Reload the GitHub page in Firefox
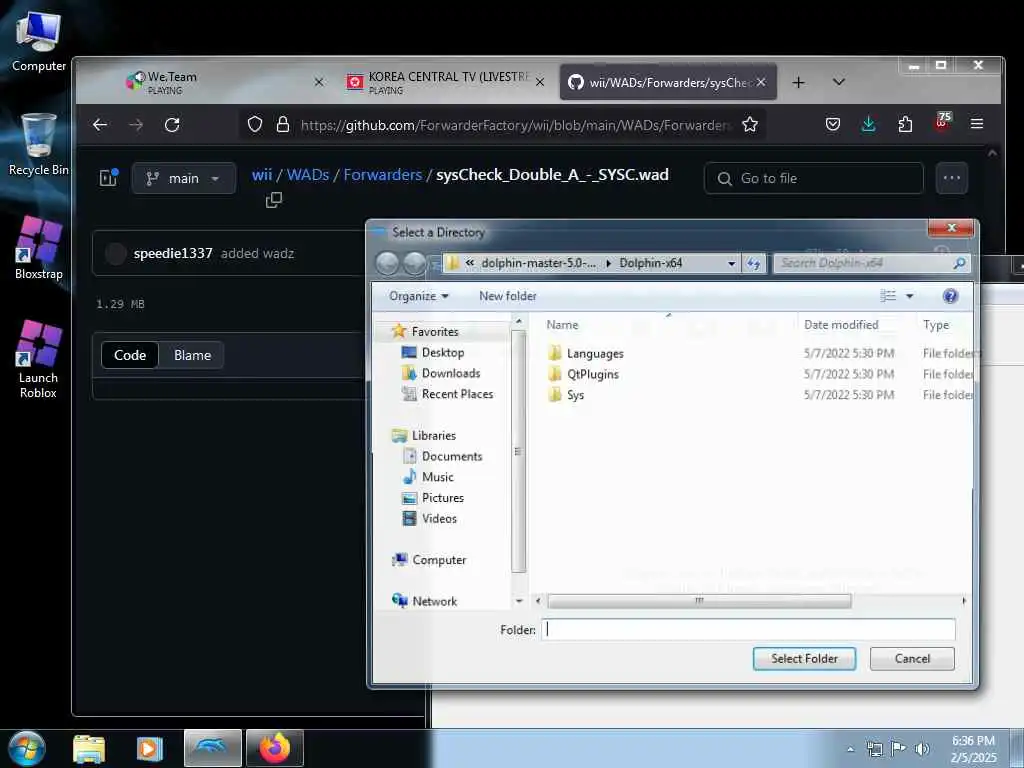 click(172, 125)
